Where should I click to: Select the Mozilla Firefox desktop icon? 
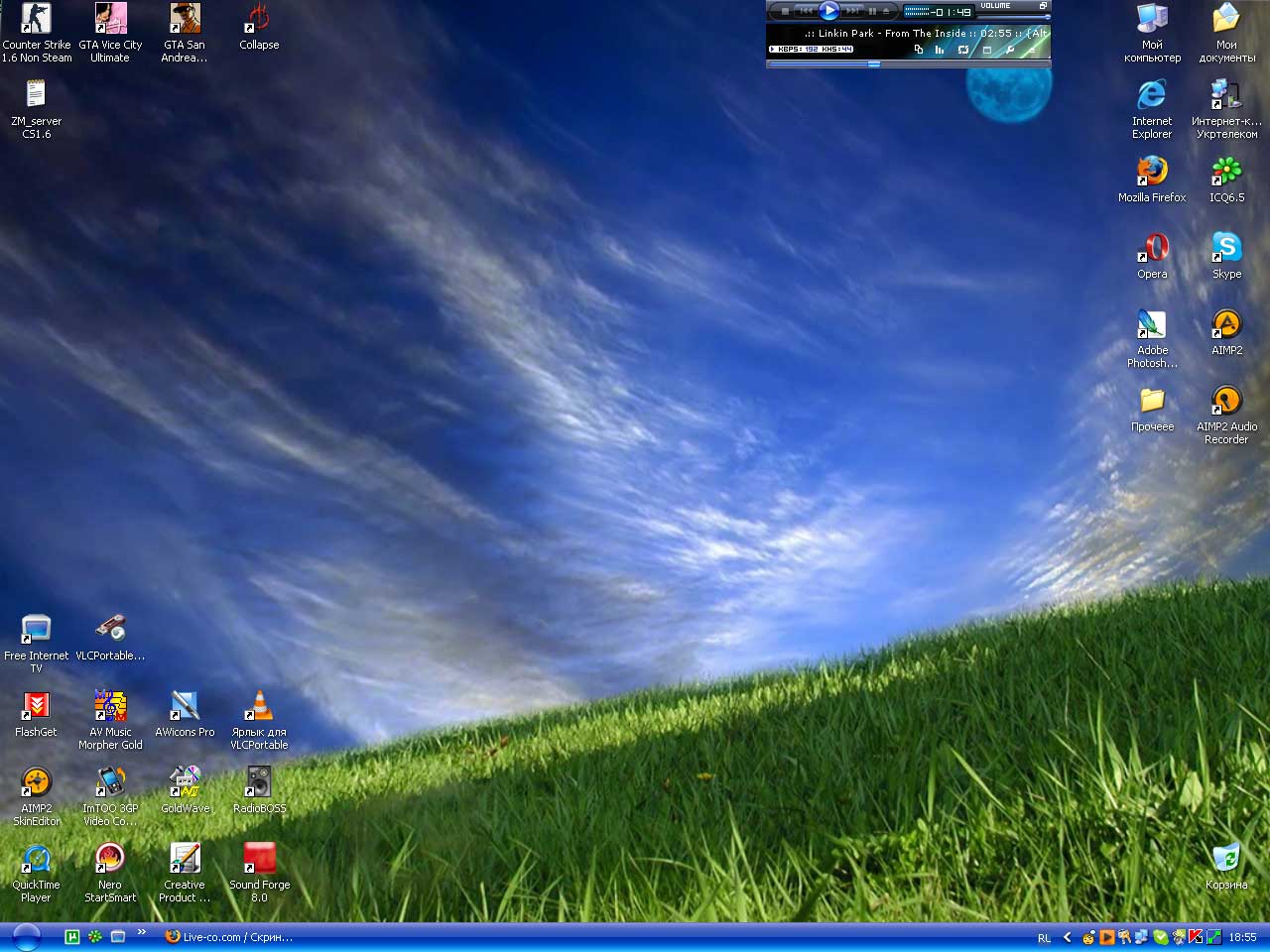pyautogui.click(x=1152, y=172)
